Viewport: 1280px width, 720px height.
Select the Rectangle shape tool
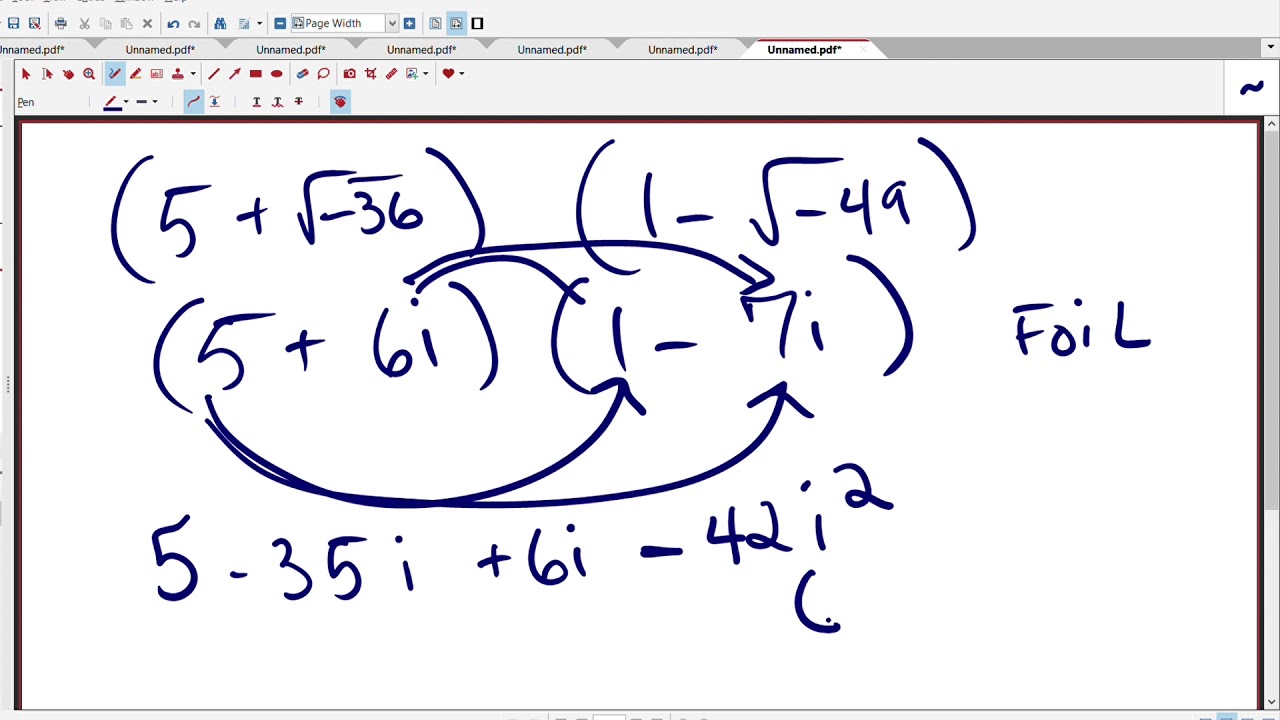256,74
